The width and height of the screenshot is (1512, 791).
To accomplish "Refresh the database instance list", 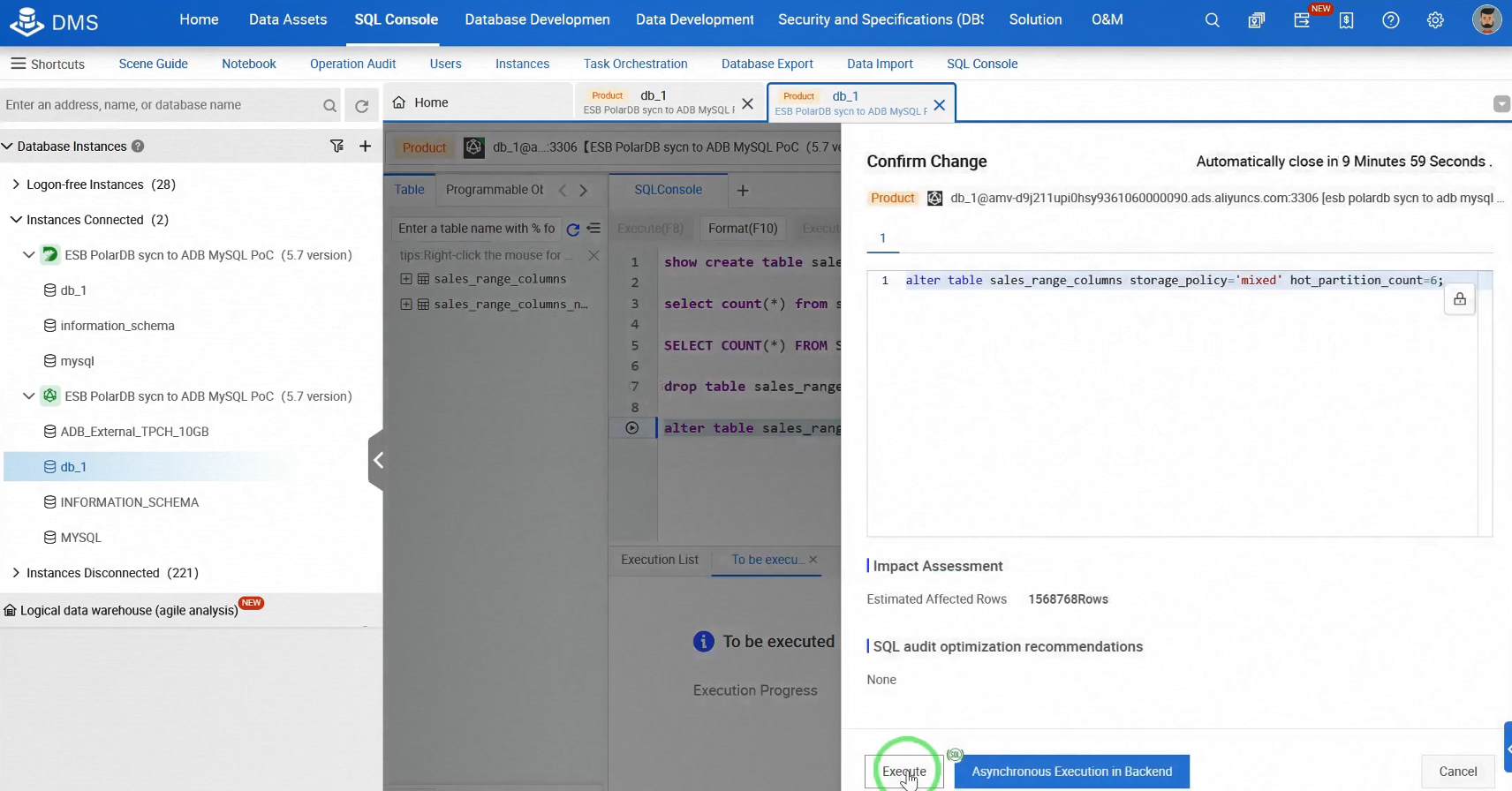I will [x=361, y=106].
